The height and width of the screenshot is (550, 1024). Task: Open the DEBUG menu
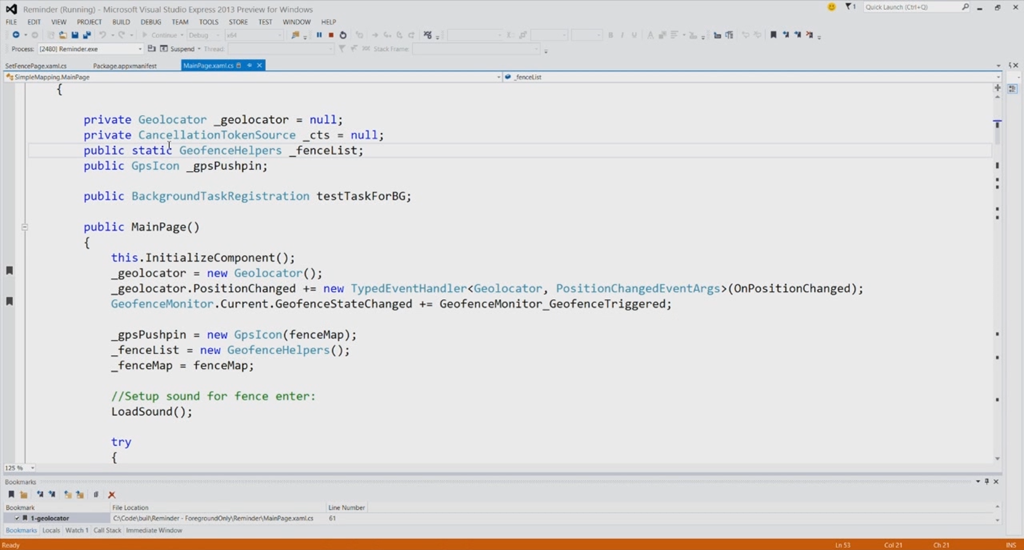[x=151, y=22]
